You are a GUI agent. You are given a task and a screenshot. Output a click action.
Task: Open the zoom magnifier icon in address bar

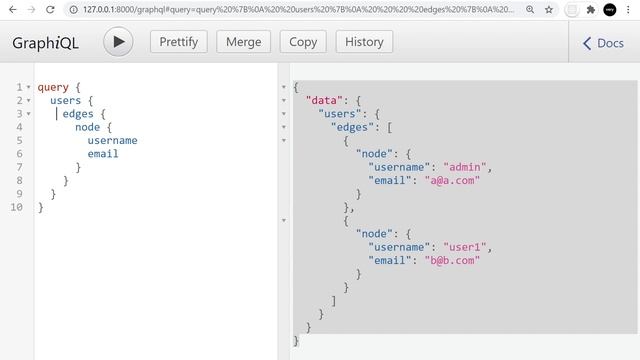(530, 9)
